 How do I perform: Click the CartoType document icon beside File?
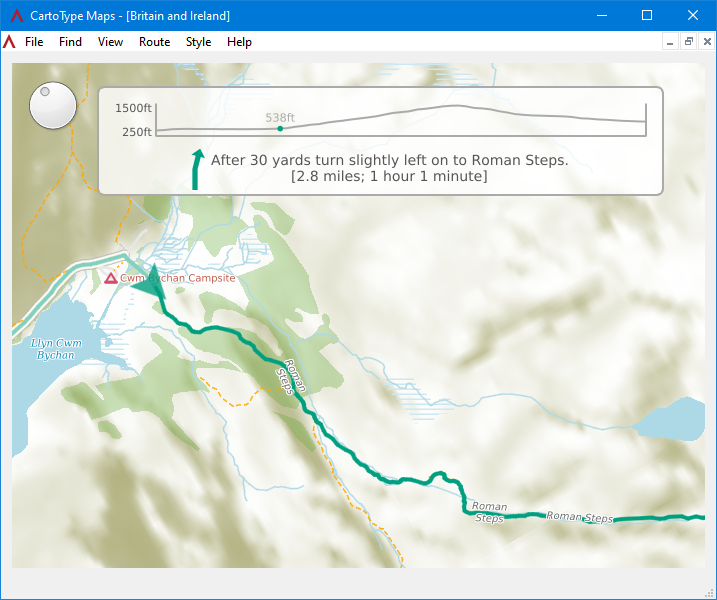(x=9, y=42)
